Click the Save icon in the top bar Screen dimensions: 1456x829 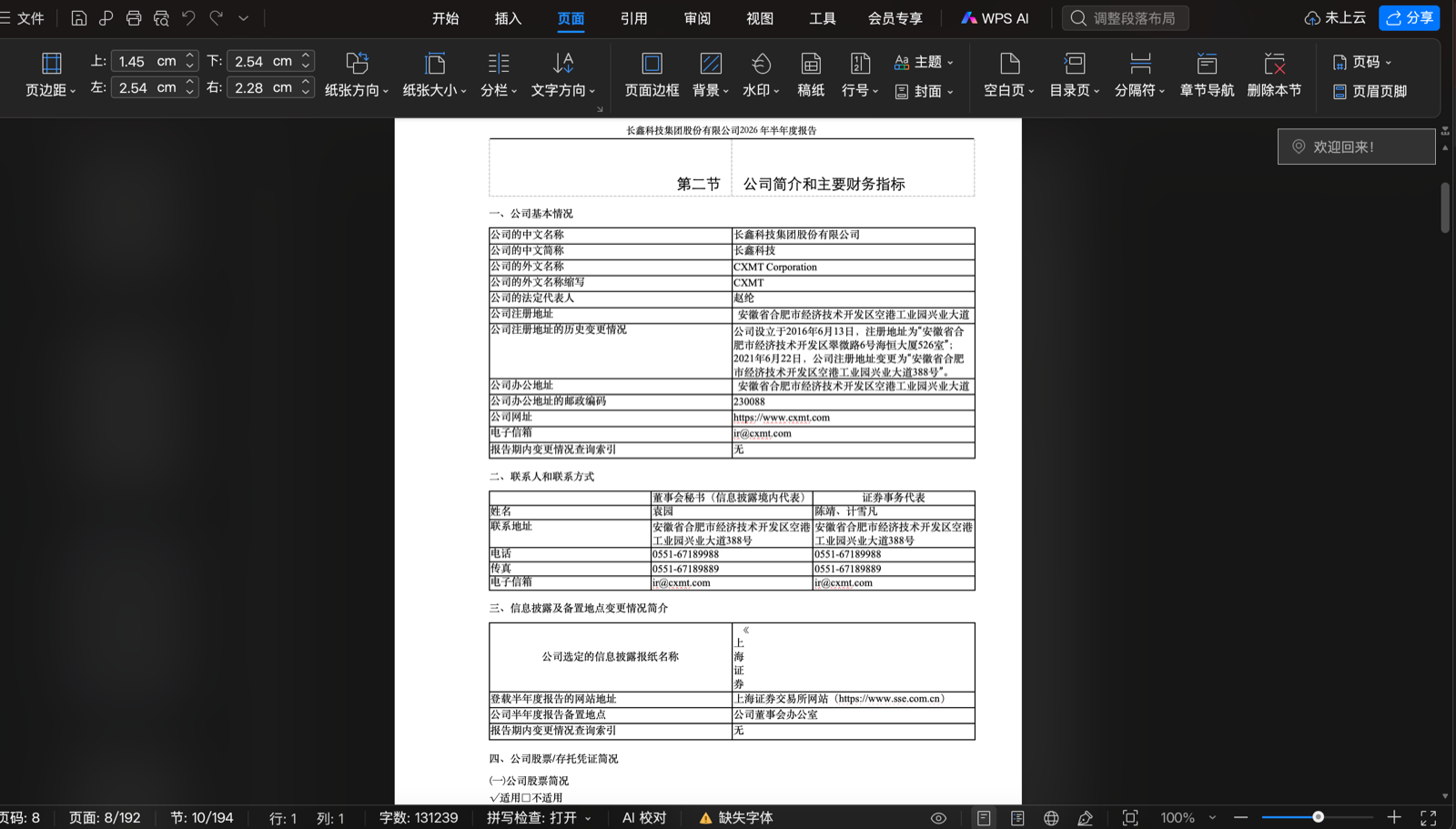pos(79,18)
